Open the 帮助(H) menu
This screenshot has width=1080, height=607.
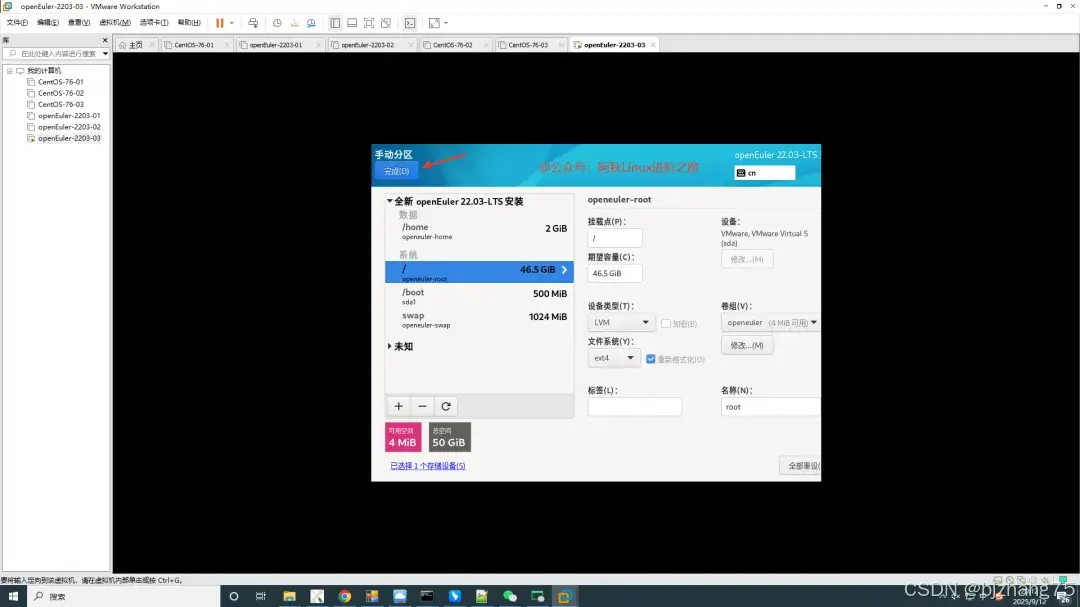(189, 23)
